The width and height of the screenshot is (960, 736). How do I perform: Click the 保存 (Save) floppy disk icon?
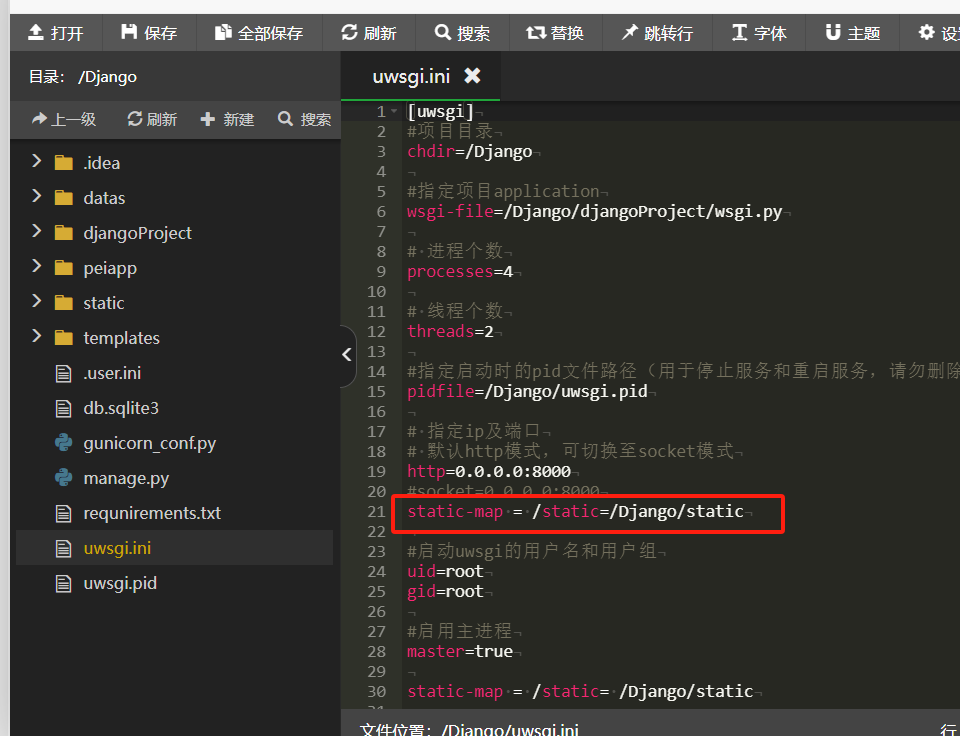pos(129,32)
